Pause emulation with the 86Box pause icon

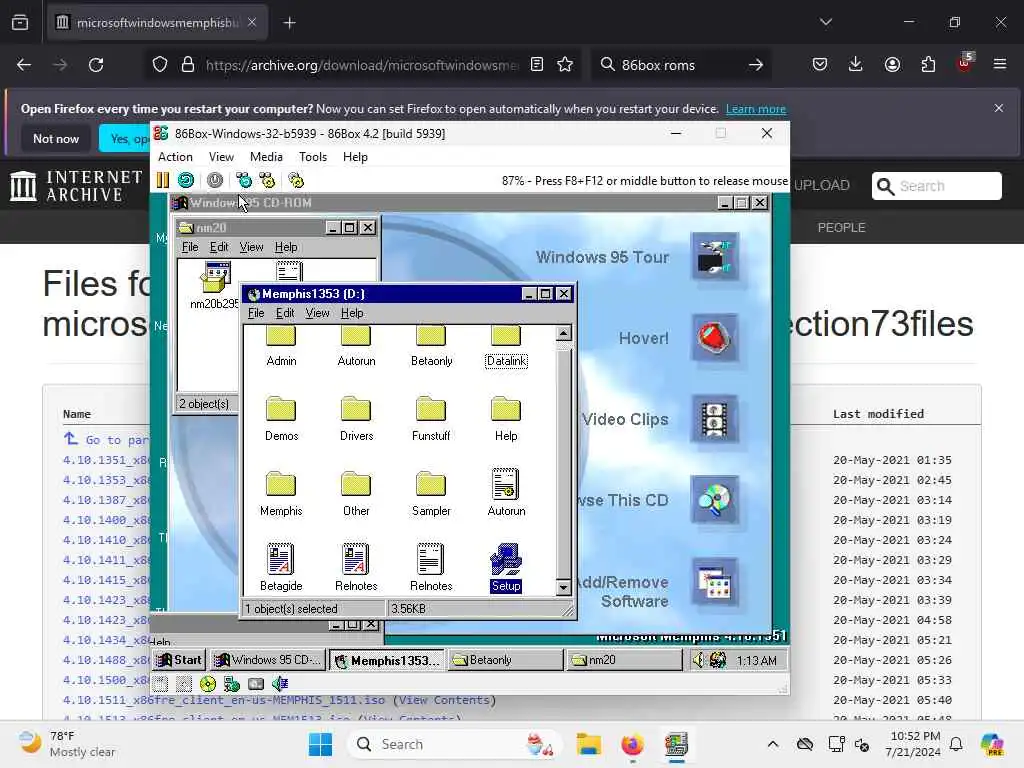[x=163, y=180]
